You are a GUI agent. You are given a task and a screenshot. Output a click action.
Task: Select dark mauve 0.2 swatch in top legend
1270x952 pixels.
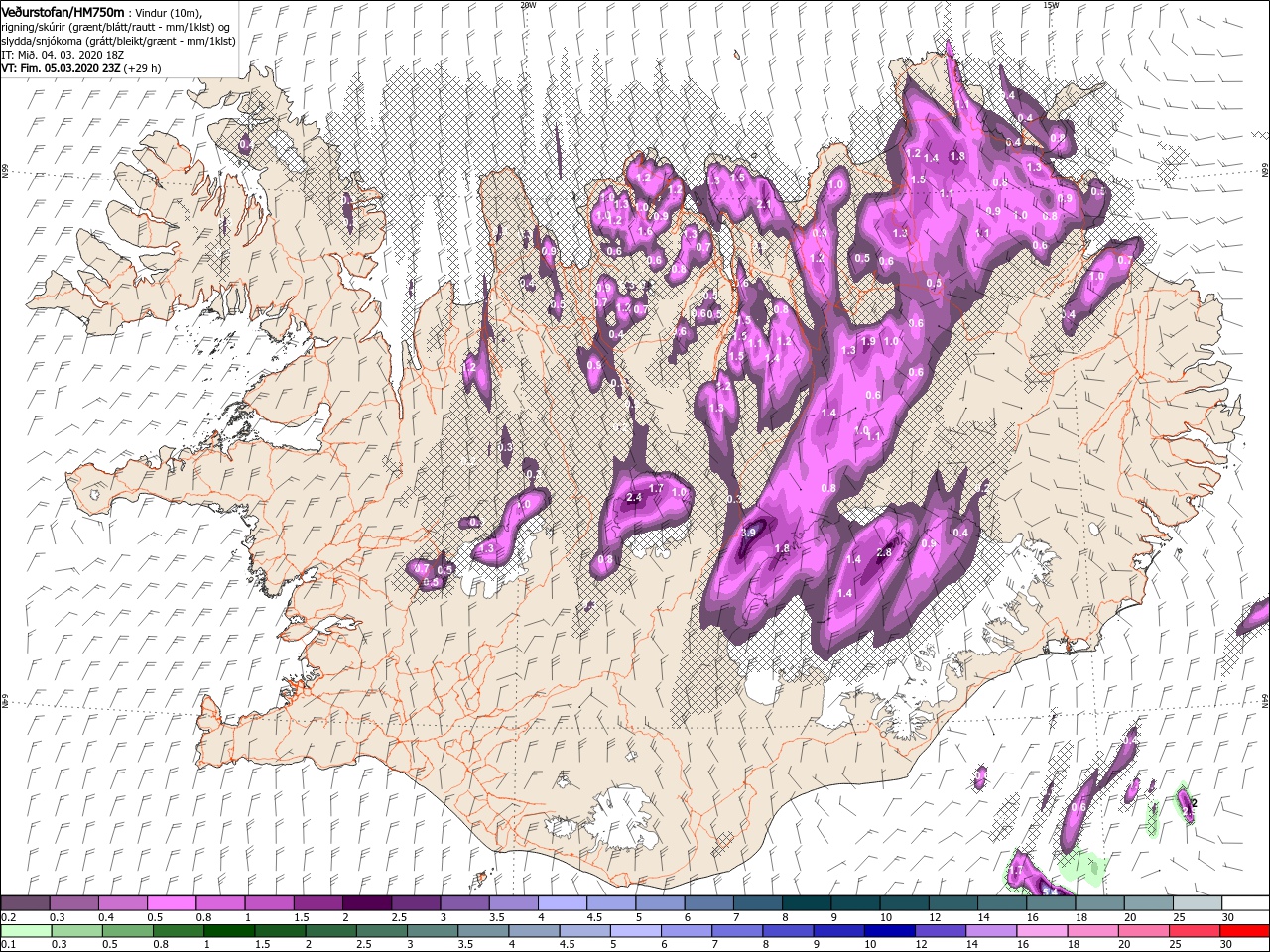(x=25, y=903)
